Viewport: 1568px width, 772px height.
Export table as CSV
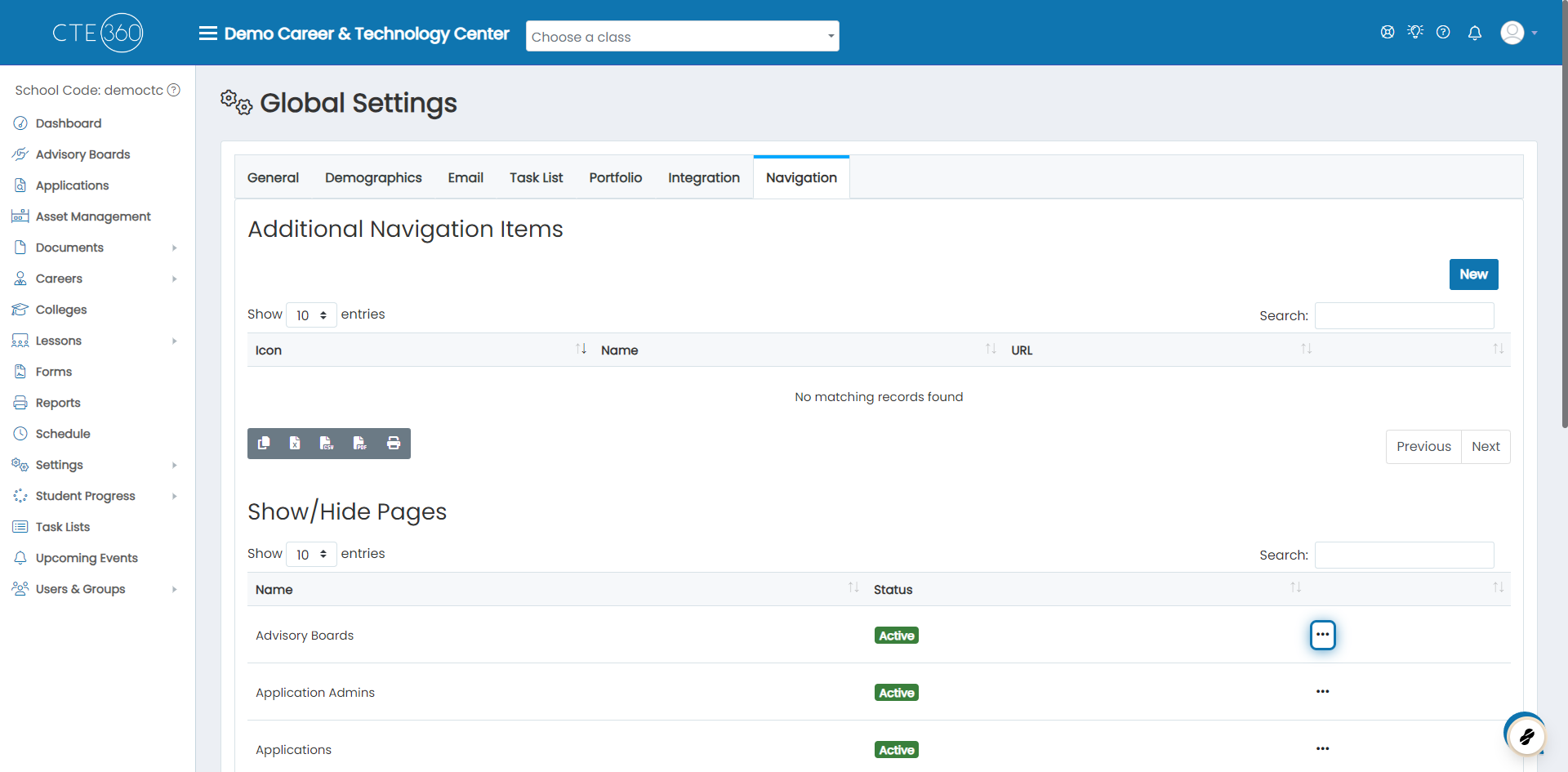click(327, 444)
